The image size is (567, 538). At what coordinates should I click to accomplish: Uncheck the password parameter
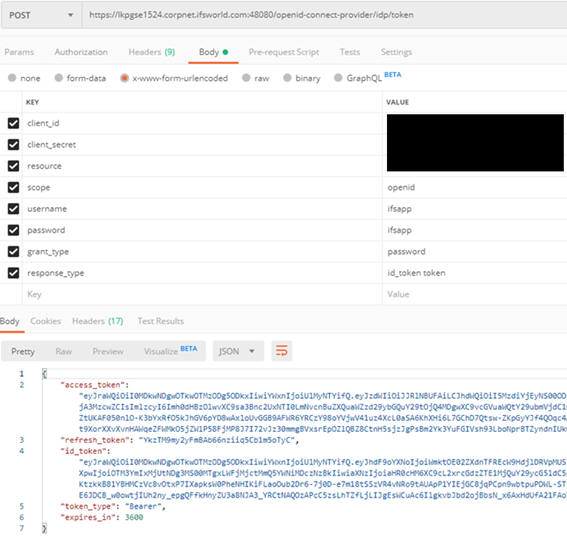pos(13,230)
